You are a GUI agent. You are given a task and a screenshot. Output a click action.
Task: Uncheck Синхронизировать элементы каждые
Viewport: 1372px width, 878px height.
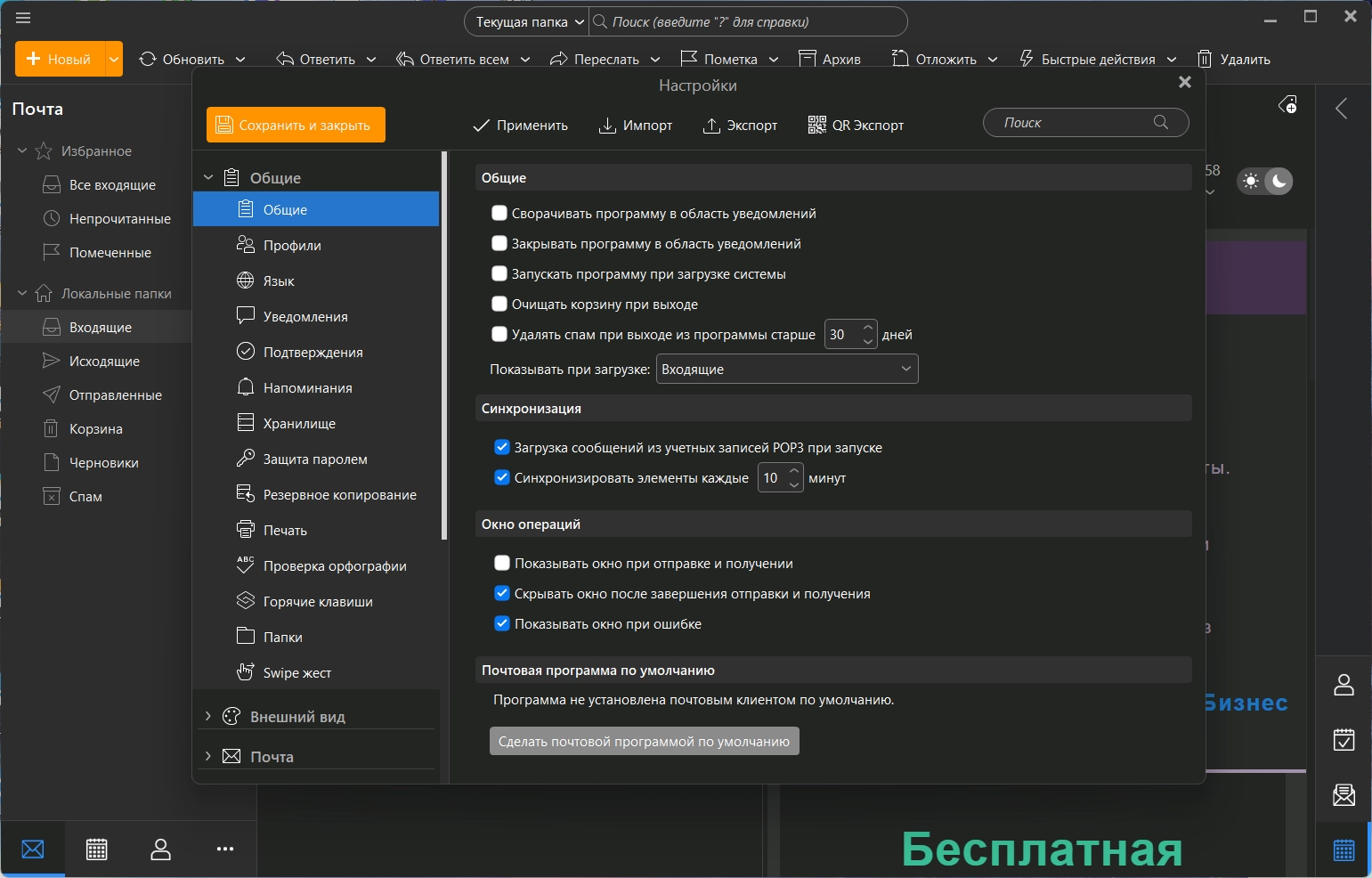502,478
